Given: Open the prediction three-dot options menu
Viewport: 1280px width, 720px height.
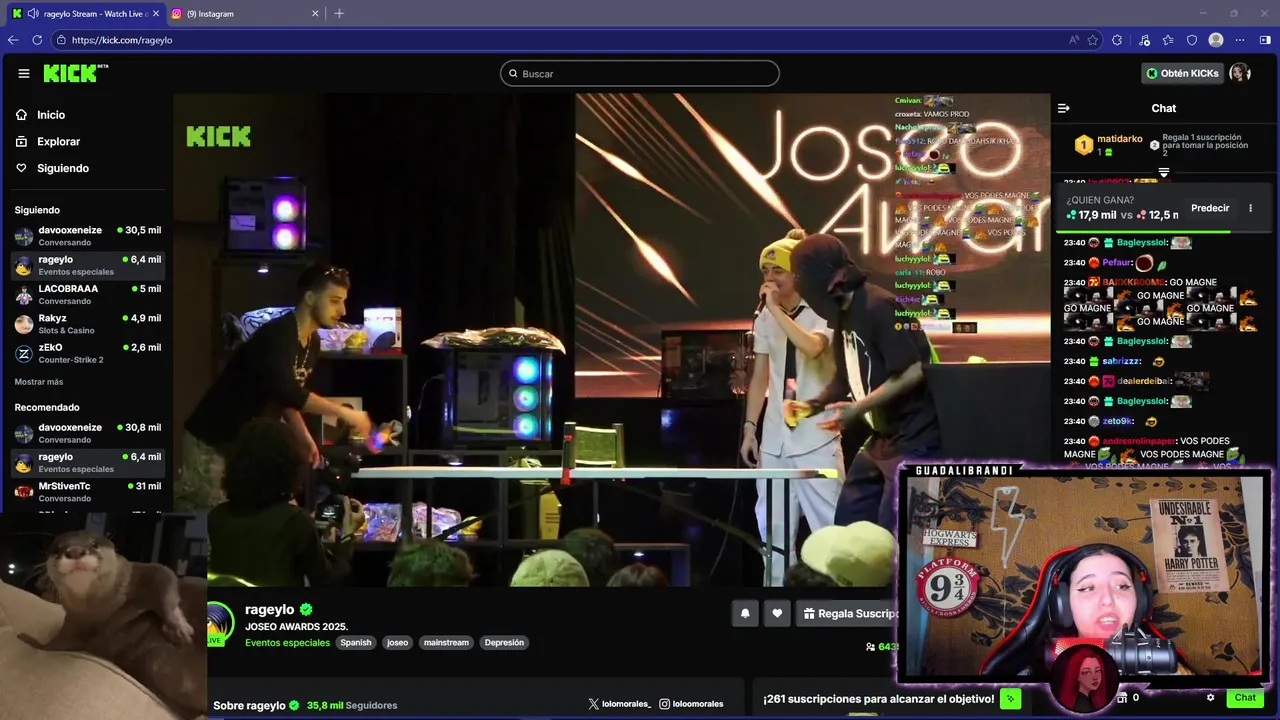Looking at the screenshot, I should tap(1250, 208).
